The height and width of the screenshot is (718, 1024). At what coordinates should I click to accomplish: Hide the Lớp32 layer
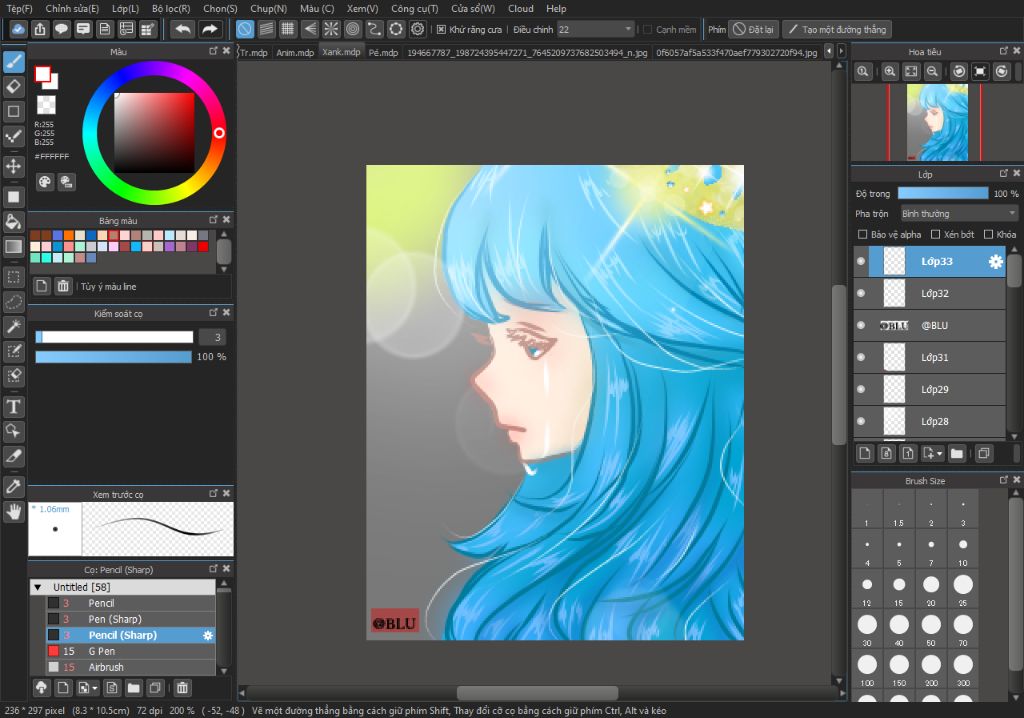861,293
